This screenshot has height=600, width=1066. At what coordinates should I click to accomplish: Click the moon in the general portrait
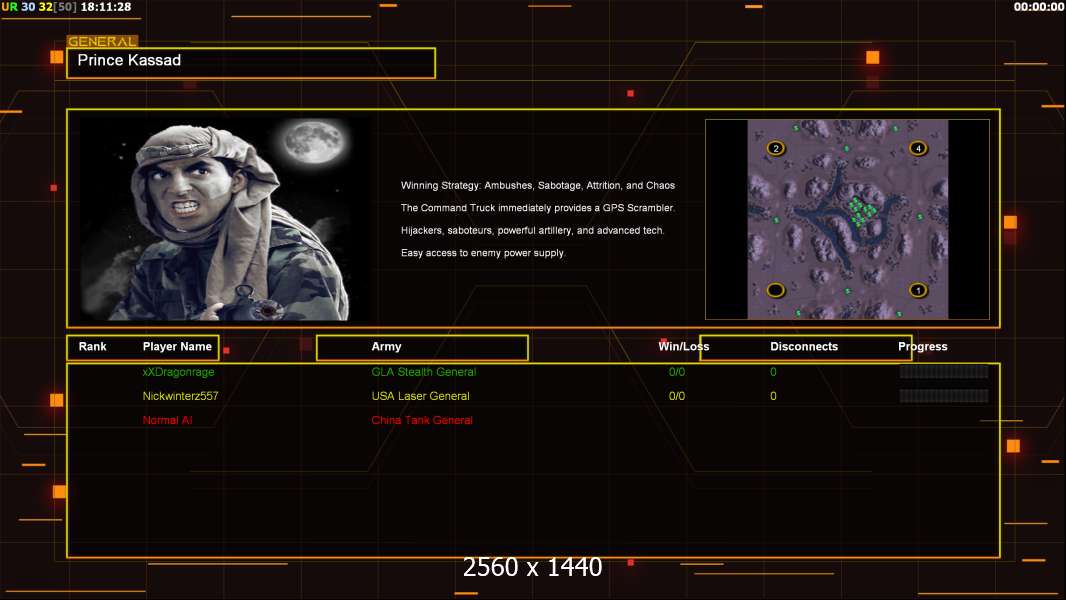pyautogui.click(x=308, y=143)
